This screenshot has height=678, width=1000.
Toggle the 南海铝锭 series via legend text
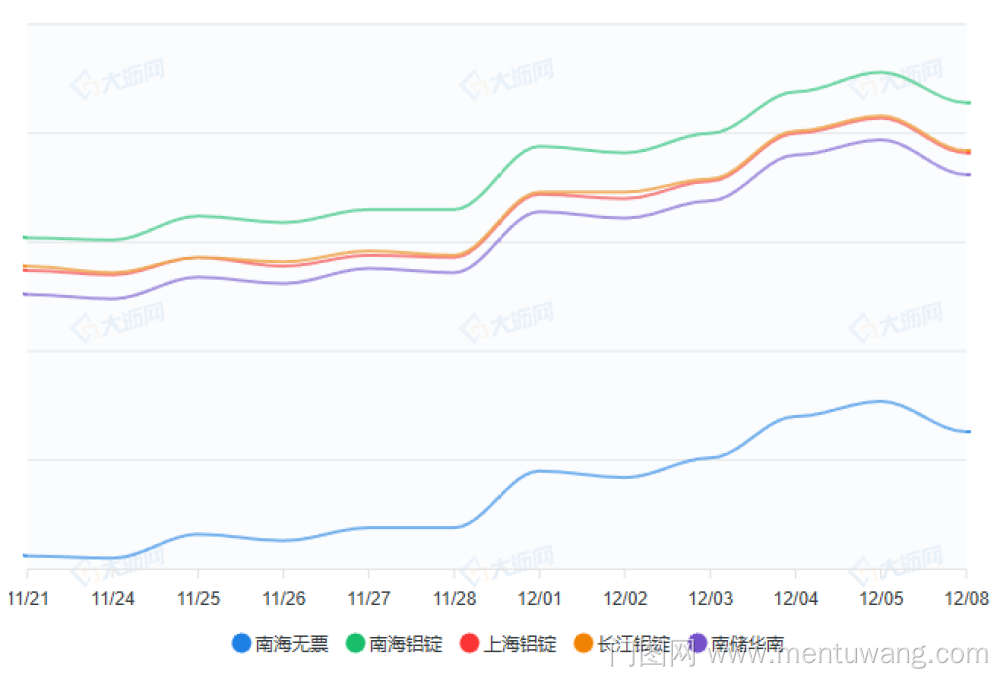[x=405, y=644]
